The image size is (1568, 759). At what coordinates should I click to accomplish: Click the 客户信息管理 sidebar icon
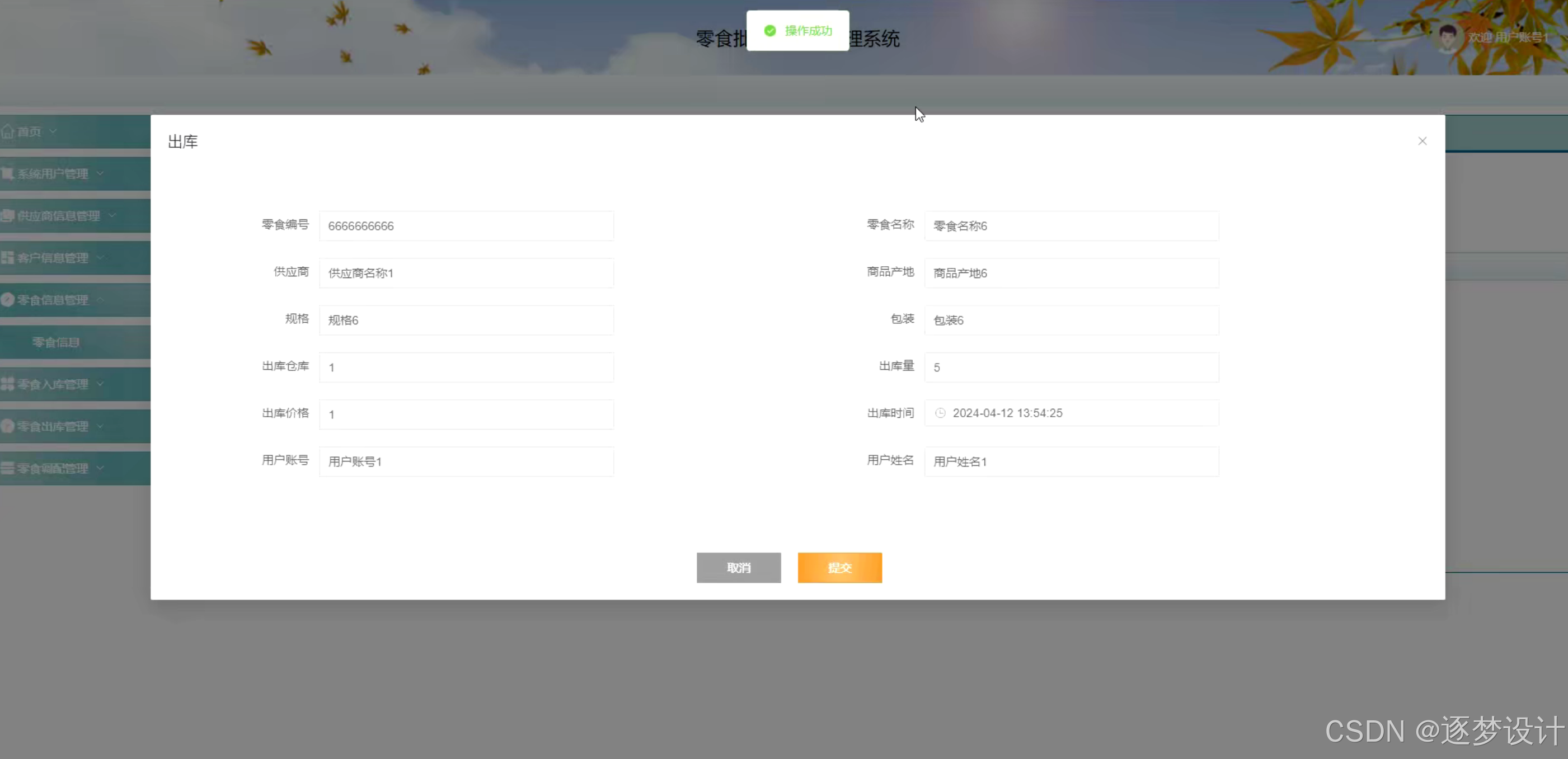click(8, 258)
